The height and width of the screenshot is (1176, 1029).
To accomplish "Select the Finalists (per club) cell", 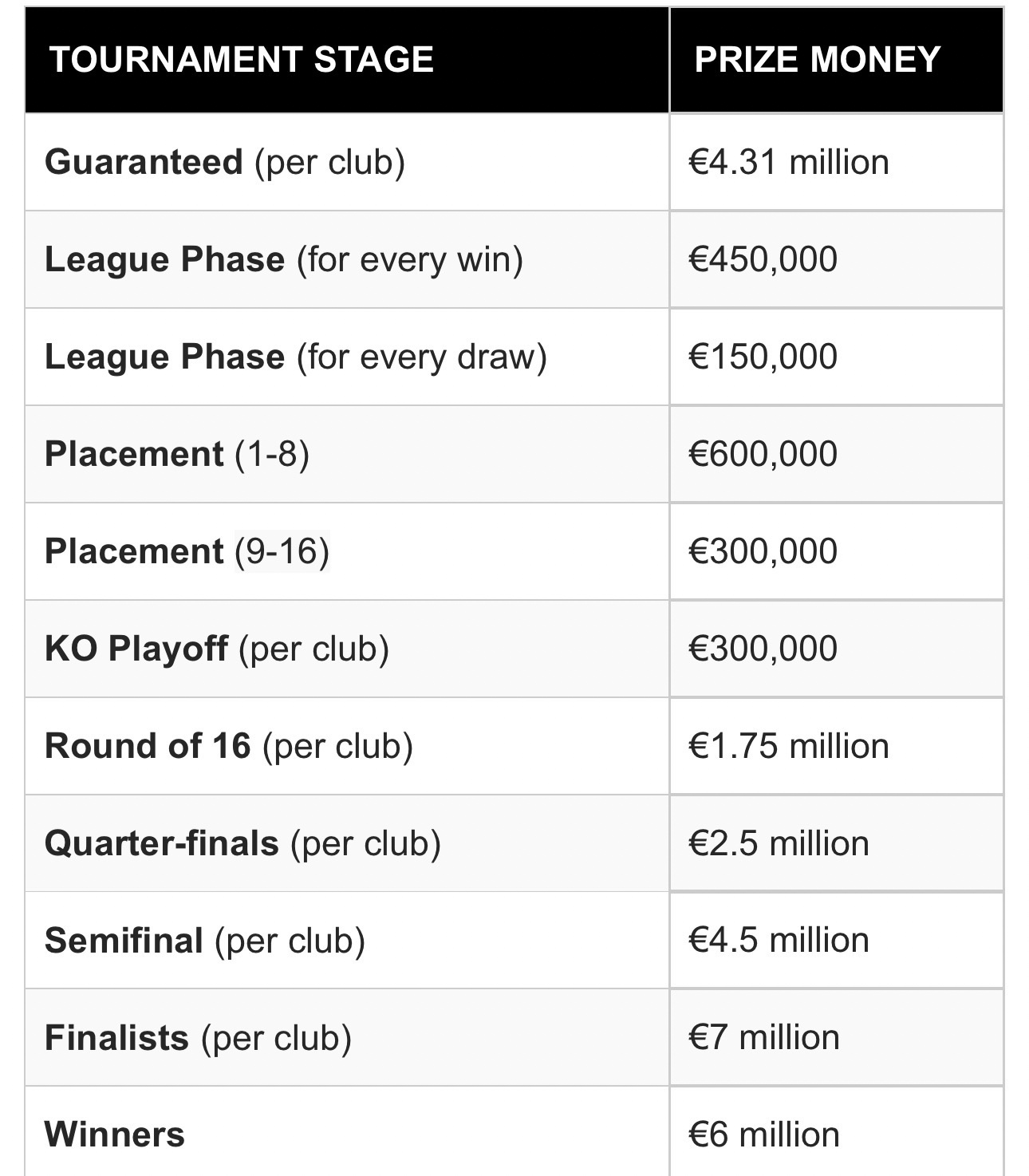I will 198,1038.
